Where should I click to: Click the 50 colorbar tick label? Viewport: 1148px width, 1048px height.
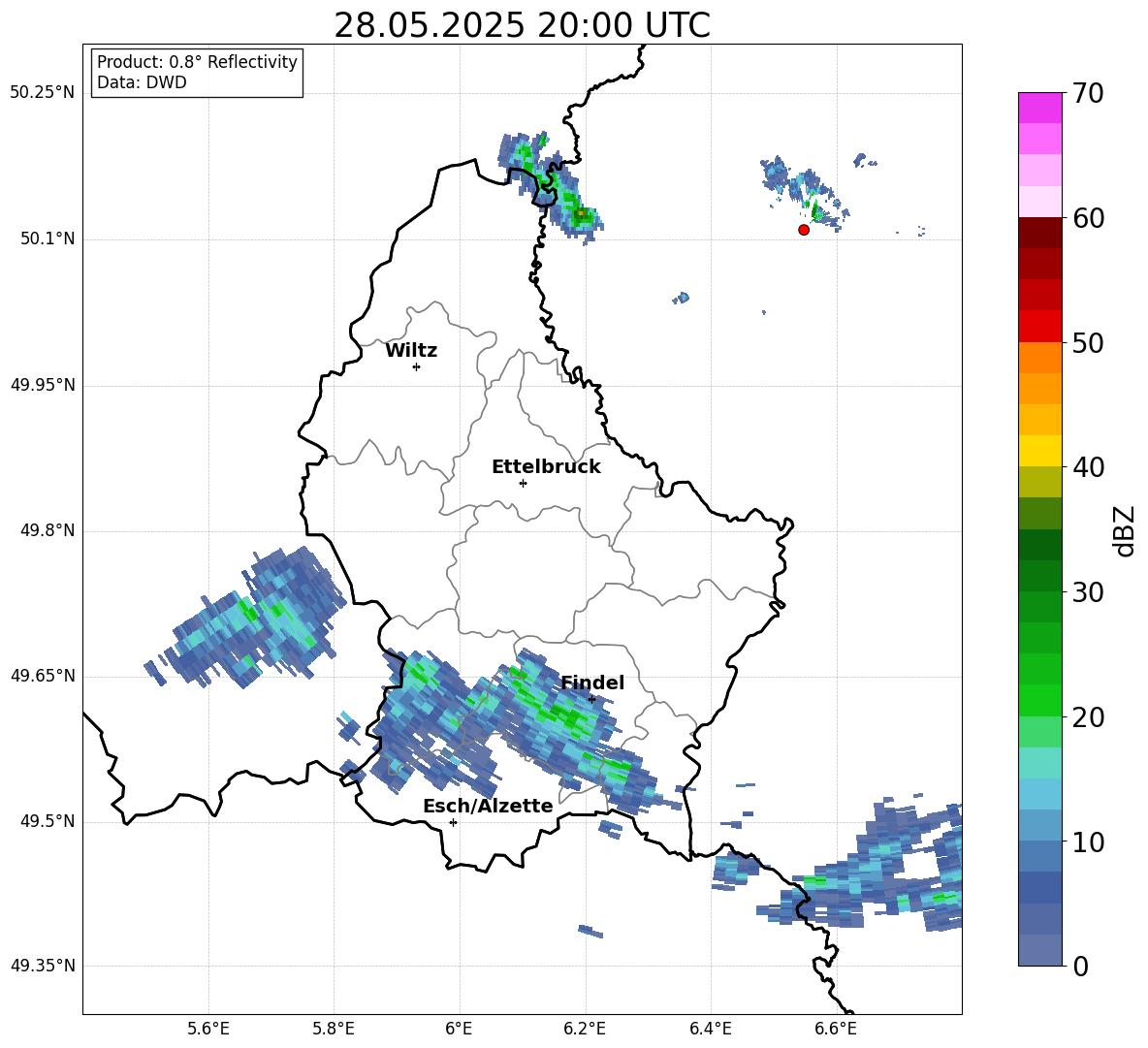point(1088,342)
